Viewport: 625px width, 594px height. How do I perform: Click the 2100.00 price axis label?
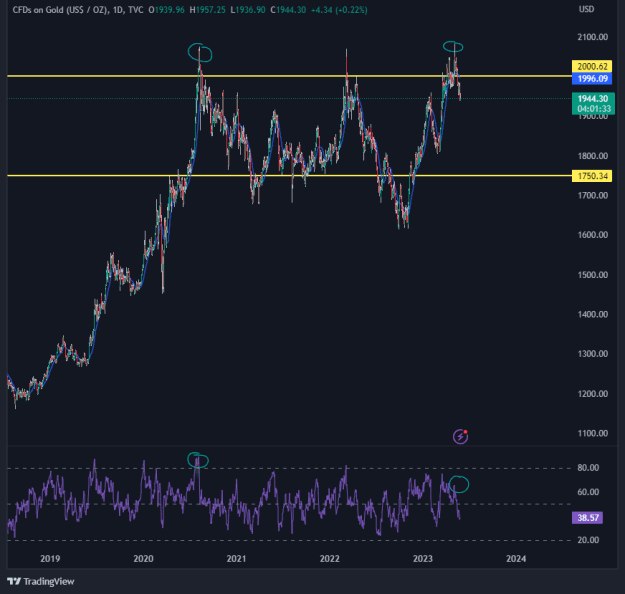point(593,37)
